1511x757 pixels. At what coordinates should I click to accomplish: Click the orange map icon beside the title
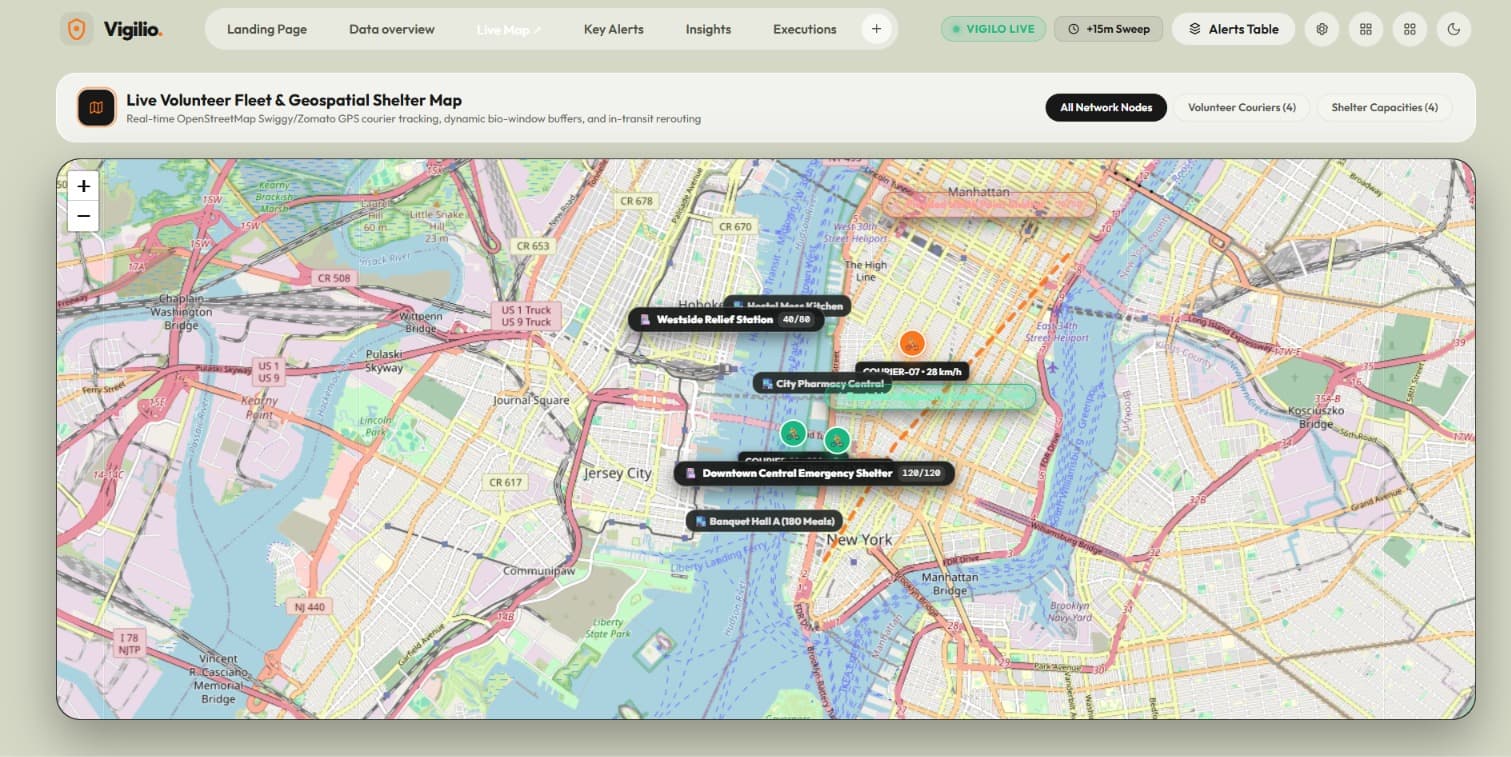coord(97,107)
